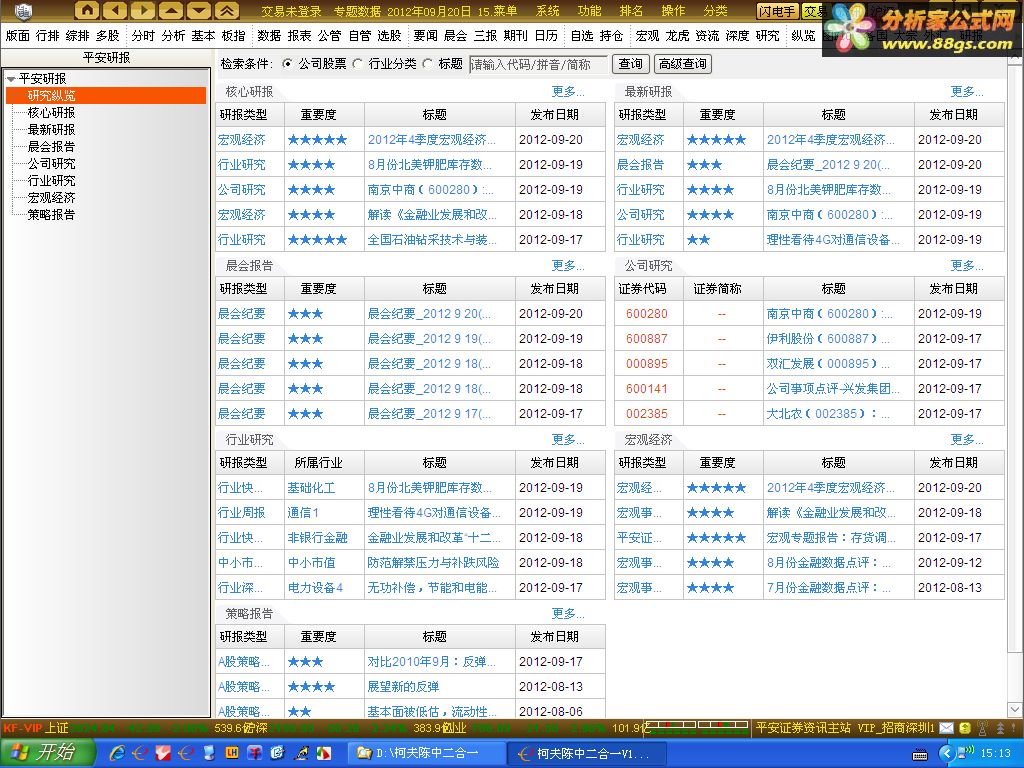
Task: Open 更多 link for 核心研报 section
Action: 568,91
